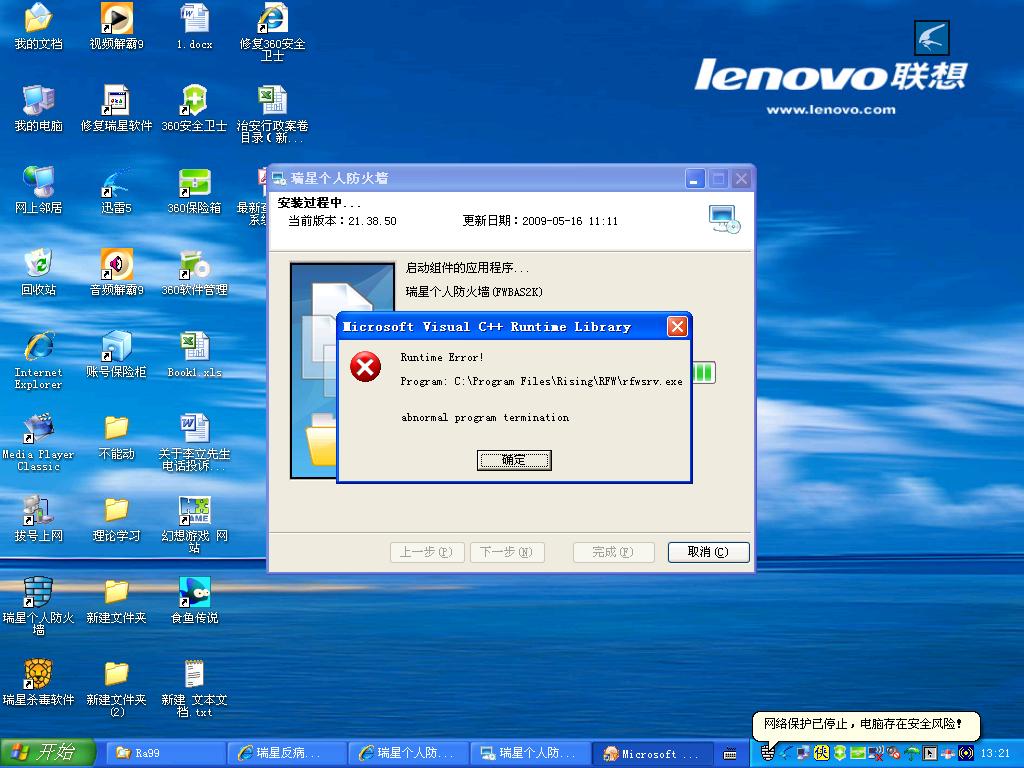Click 'abnormal program termination' text

[485, 417]
